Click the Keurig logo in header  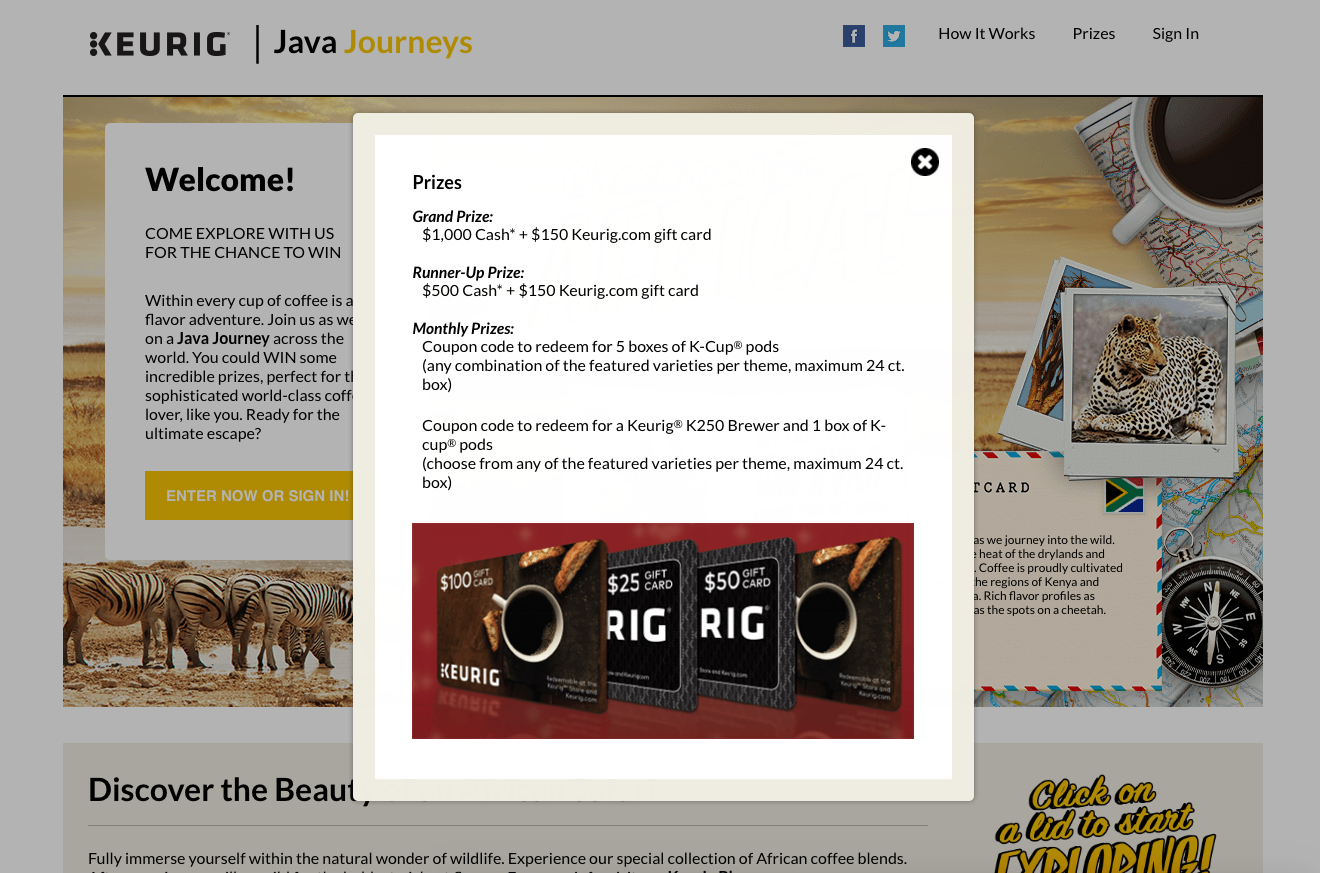(160, 44)
